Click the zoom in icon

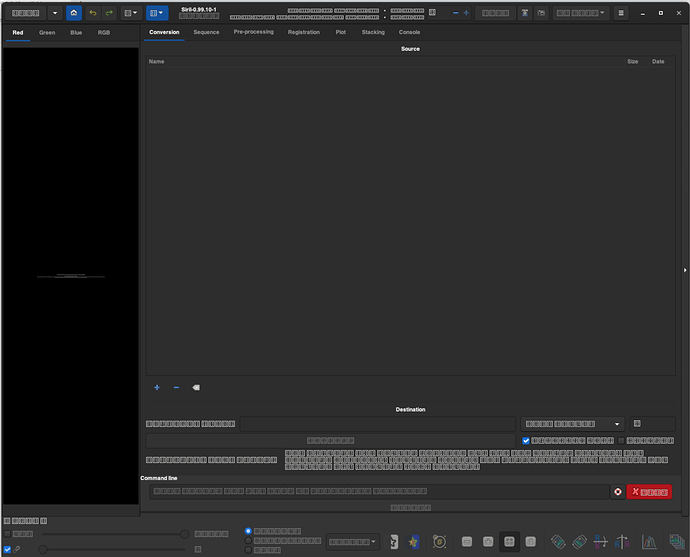(x=488, y=542)
